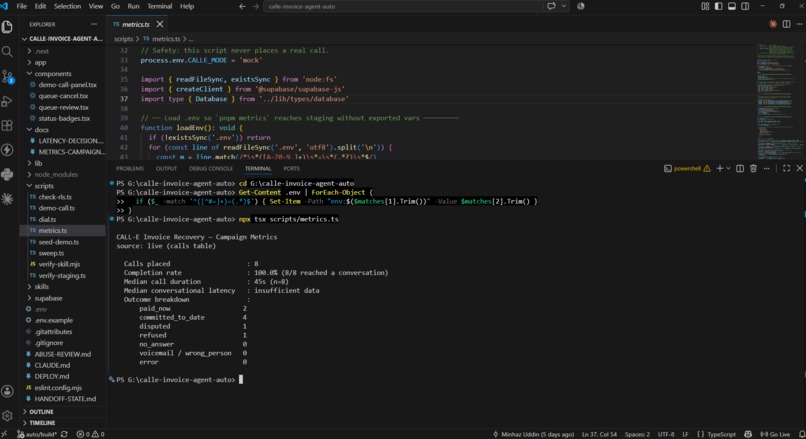
Task: Switch to the PORTS tab
Action: (291, 169)
